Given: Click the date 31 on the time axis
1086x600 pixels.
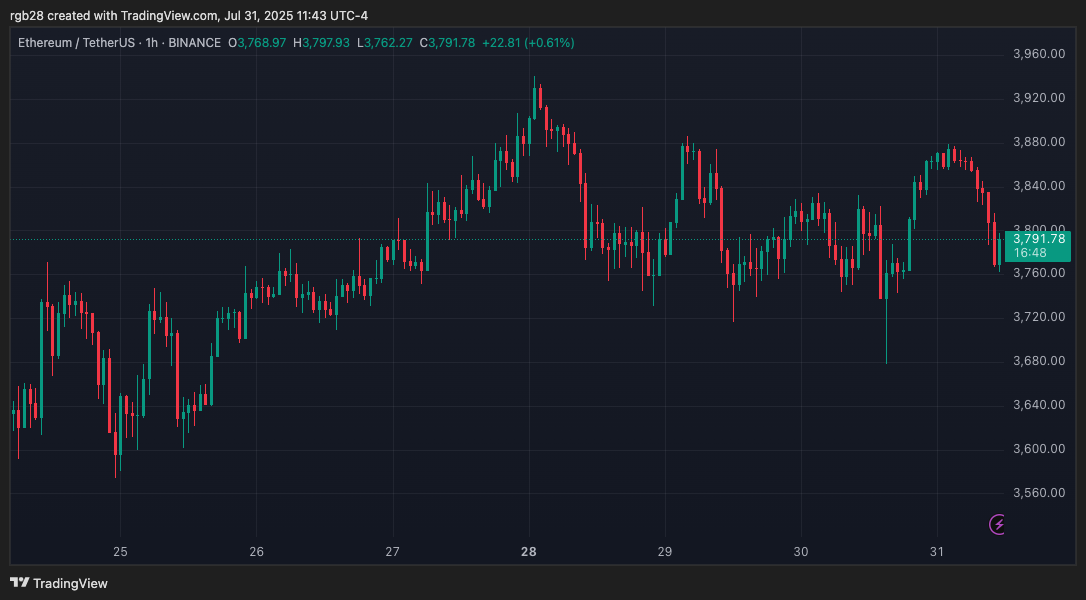Looking at the screenshot, I should click(937, 551).
